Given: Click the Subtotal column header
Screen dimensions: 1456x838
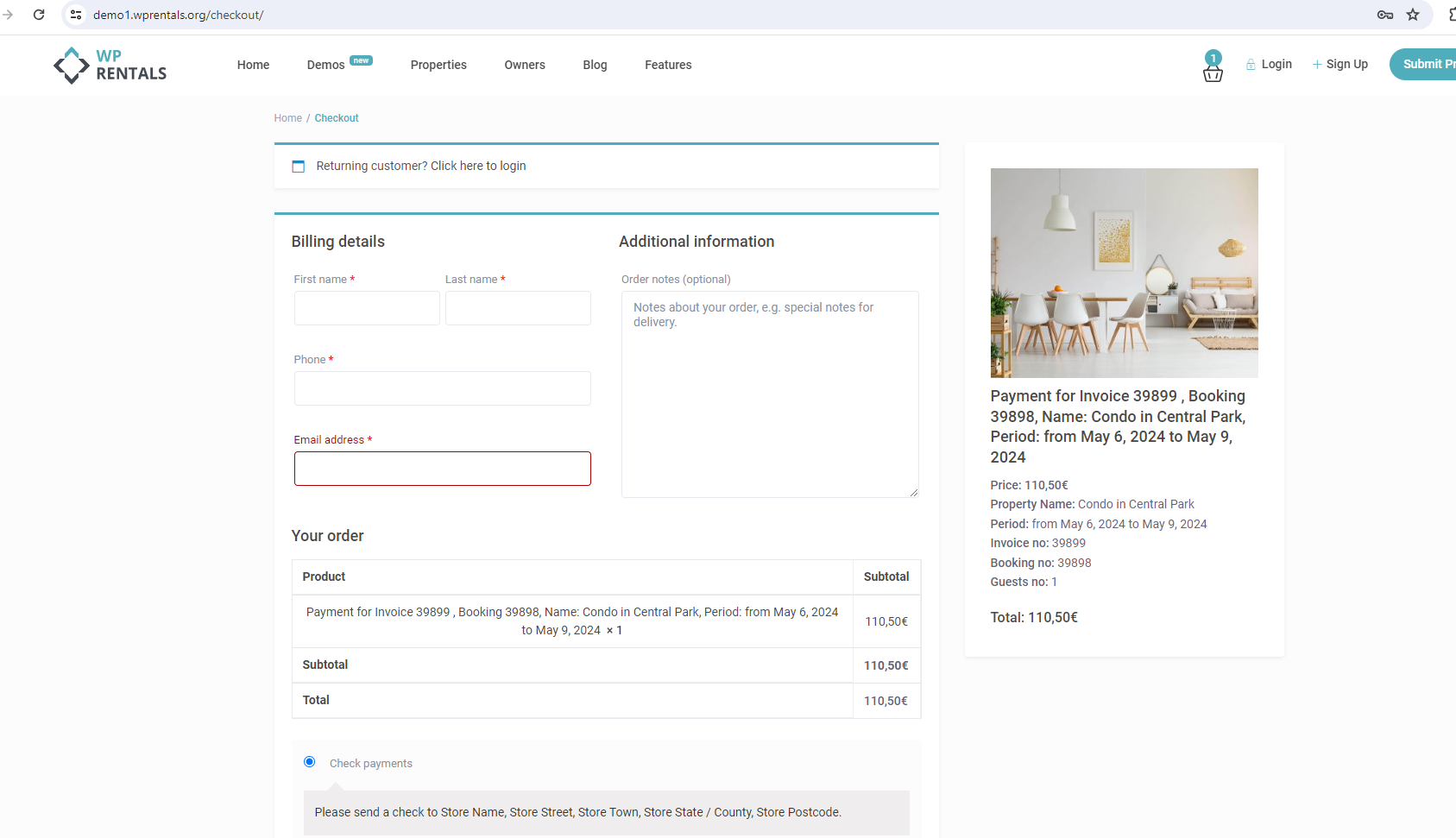Looking at the screenshot, I should (886, 577).
